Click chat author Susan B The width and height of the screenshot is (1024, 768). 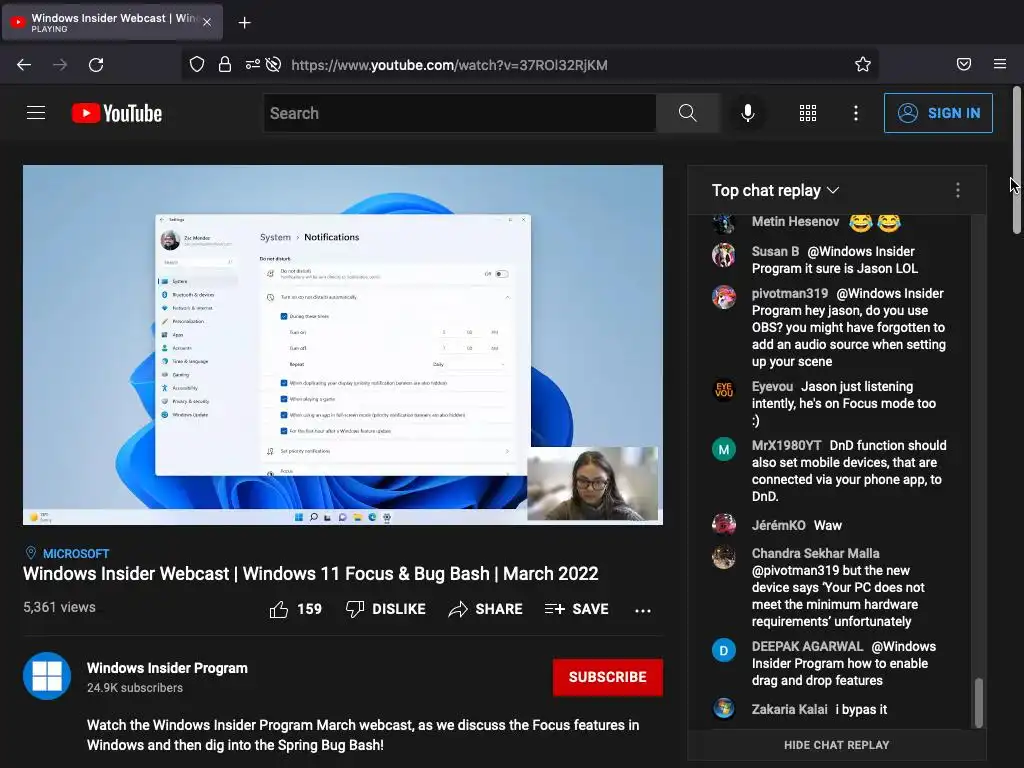[775, 251]
